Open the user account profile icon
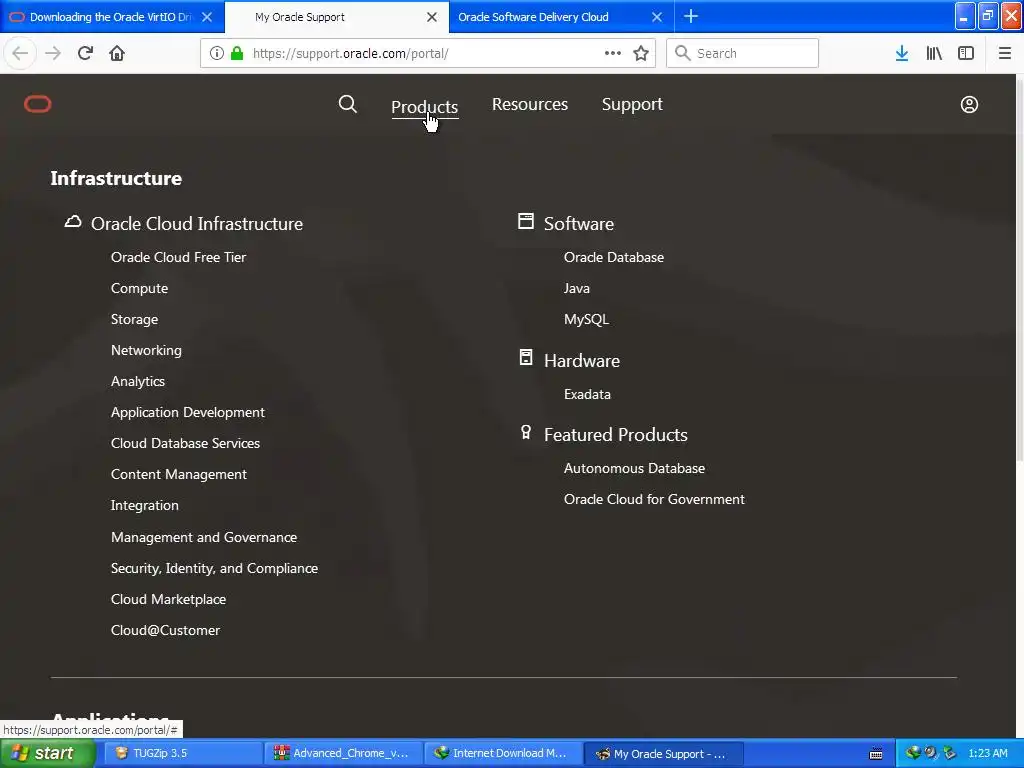Screen dimensions: 1024x768 coord(969,104)
